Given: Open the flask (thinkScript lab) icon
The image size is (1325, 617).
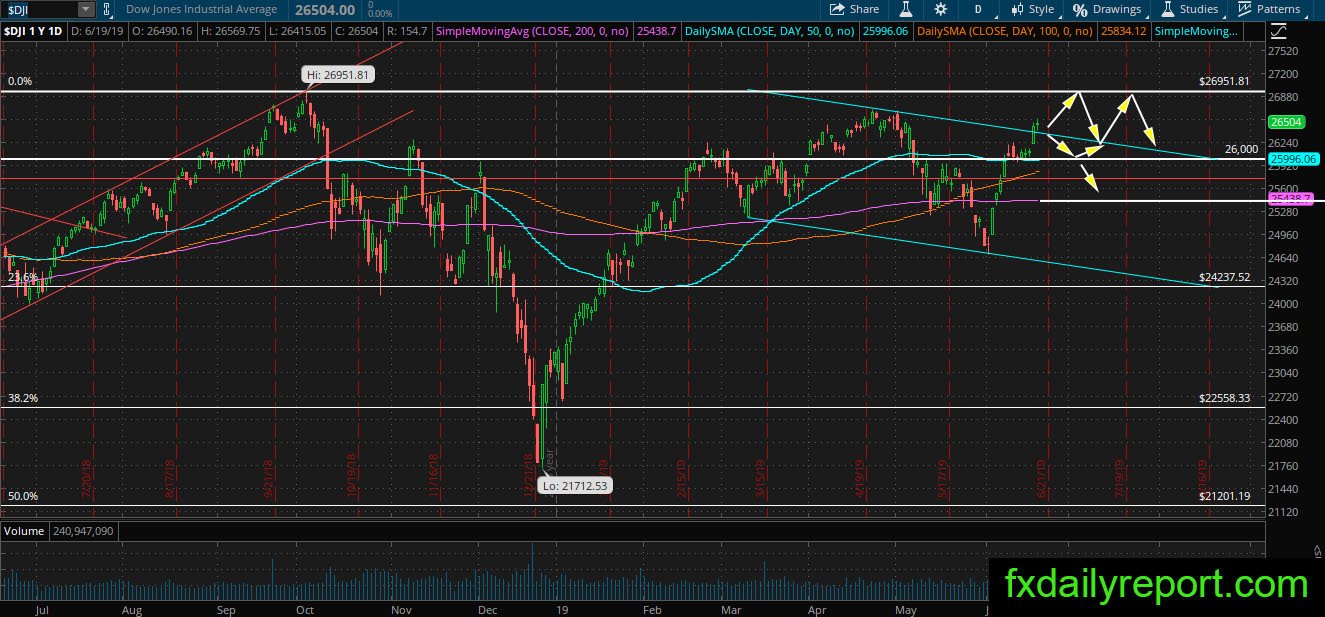Looking at the screenshot, I should pyautogui.click(x=906, y=9).
